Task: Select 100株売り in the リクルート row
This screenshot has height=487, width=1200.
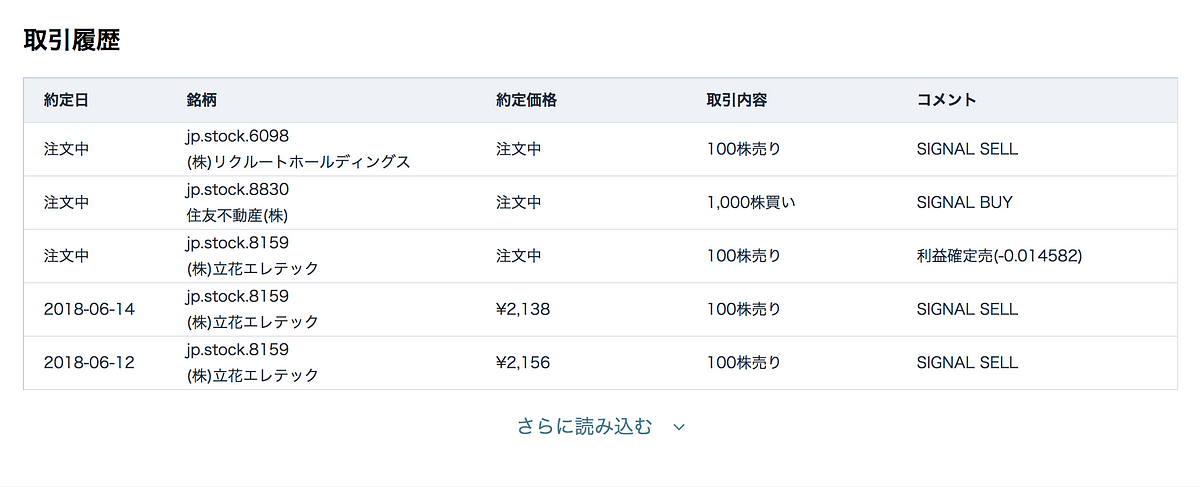Action: tap(743, 149)
